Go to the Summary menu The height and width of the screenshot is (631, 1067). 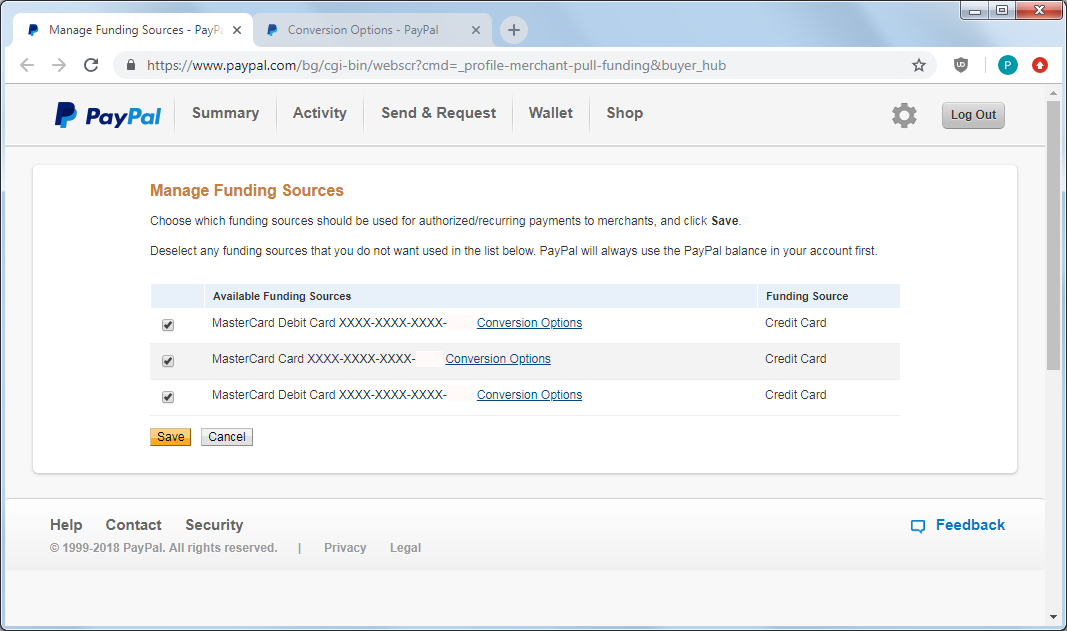click(225, 113)
